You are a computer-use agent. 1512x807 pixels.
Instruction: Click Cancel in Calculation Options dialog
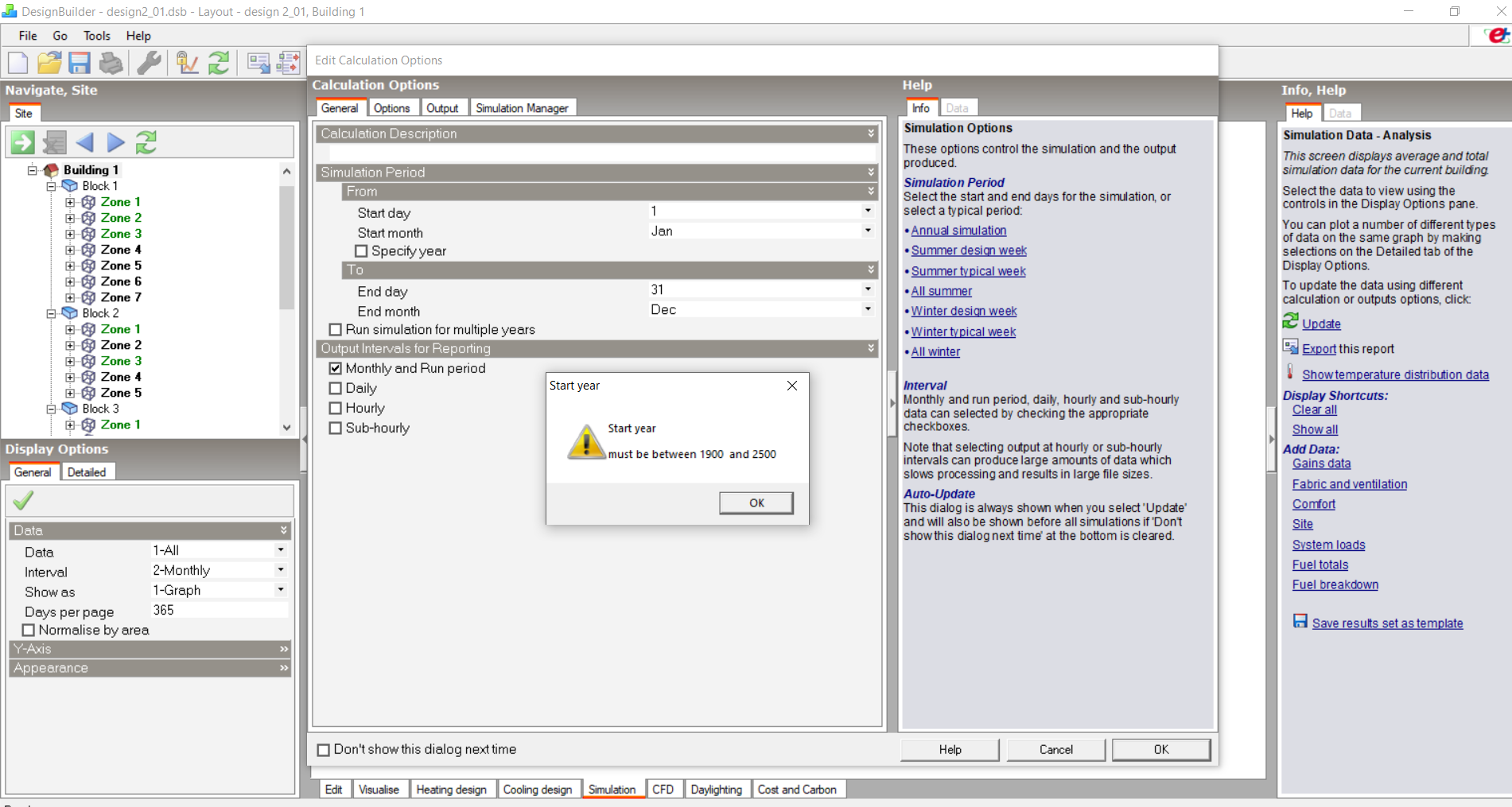[1055, 750]
